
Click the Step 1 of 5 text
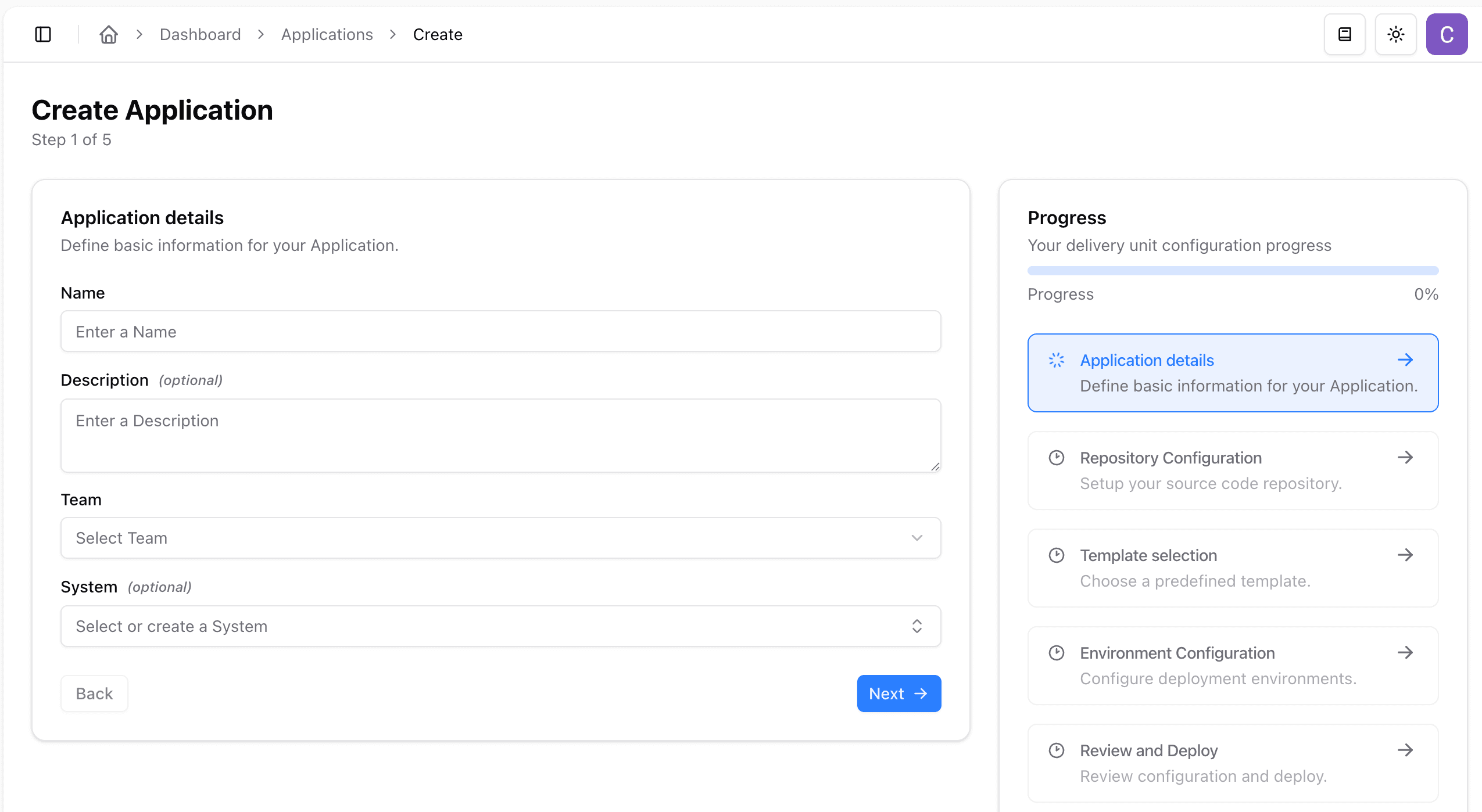click(71, 139)
